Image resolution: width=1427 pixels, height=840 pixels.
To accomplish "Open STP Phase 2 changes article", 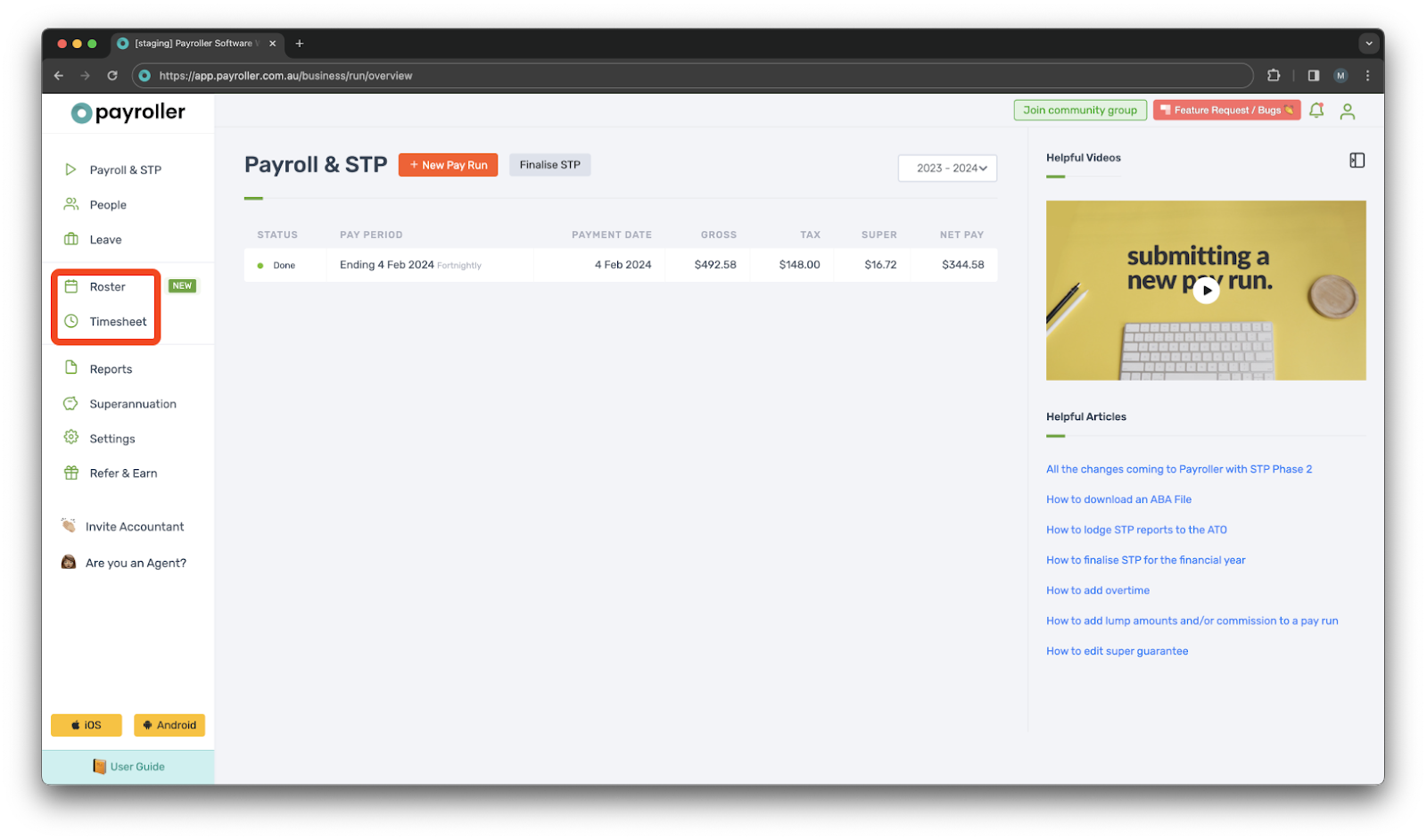I will click(1178, 469).
